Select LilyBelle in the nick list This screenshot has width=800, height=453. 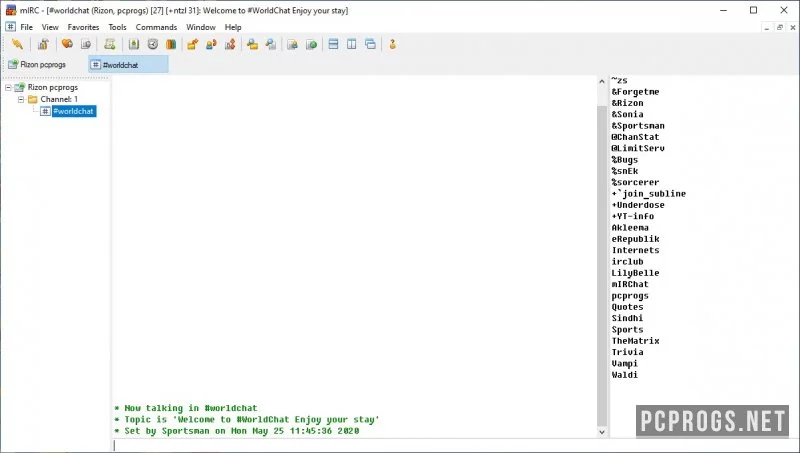635,273
